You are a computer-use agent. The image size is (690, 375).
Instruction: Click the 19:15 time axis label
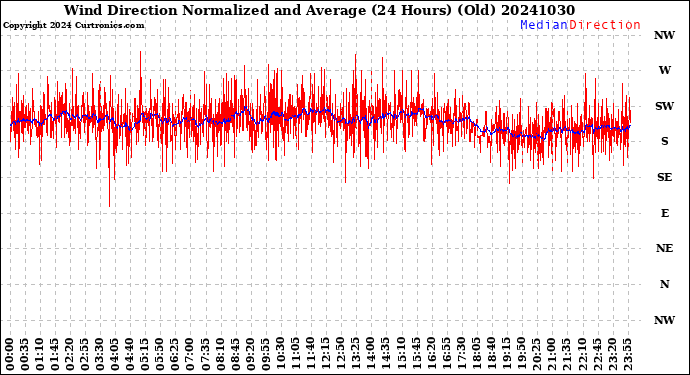pyautogui.click(x=506, y=355)
